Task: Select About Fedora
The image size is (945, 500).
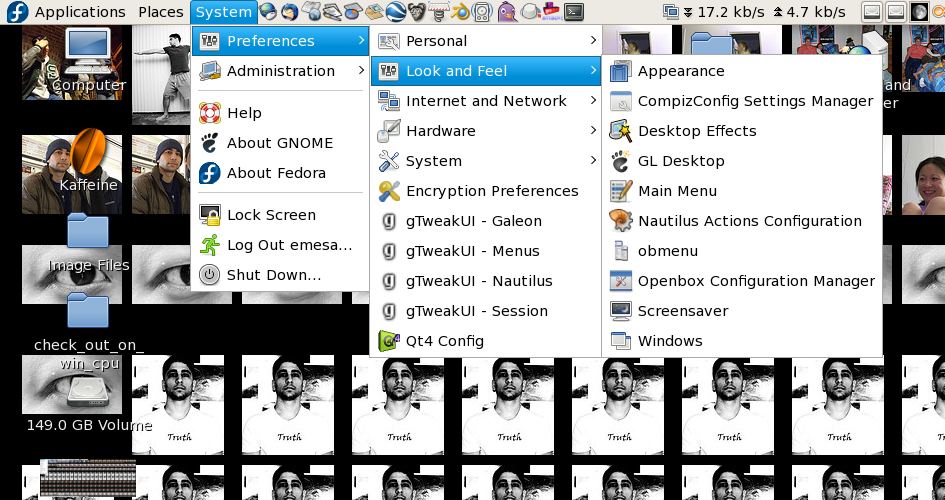Action: click(x=280, y=173)
